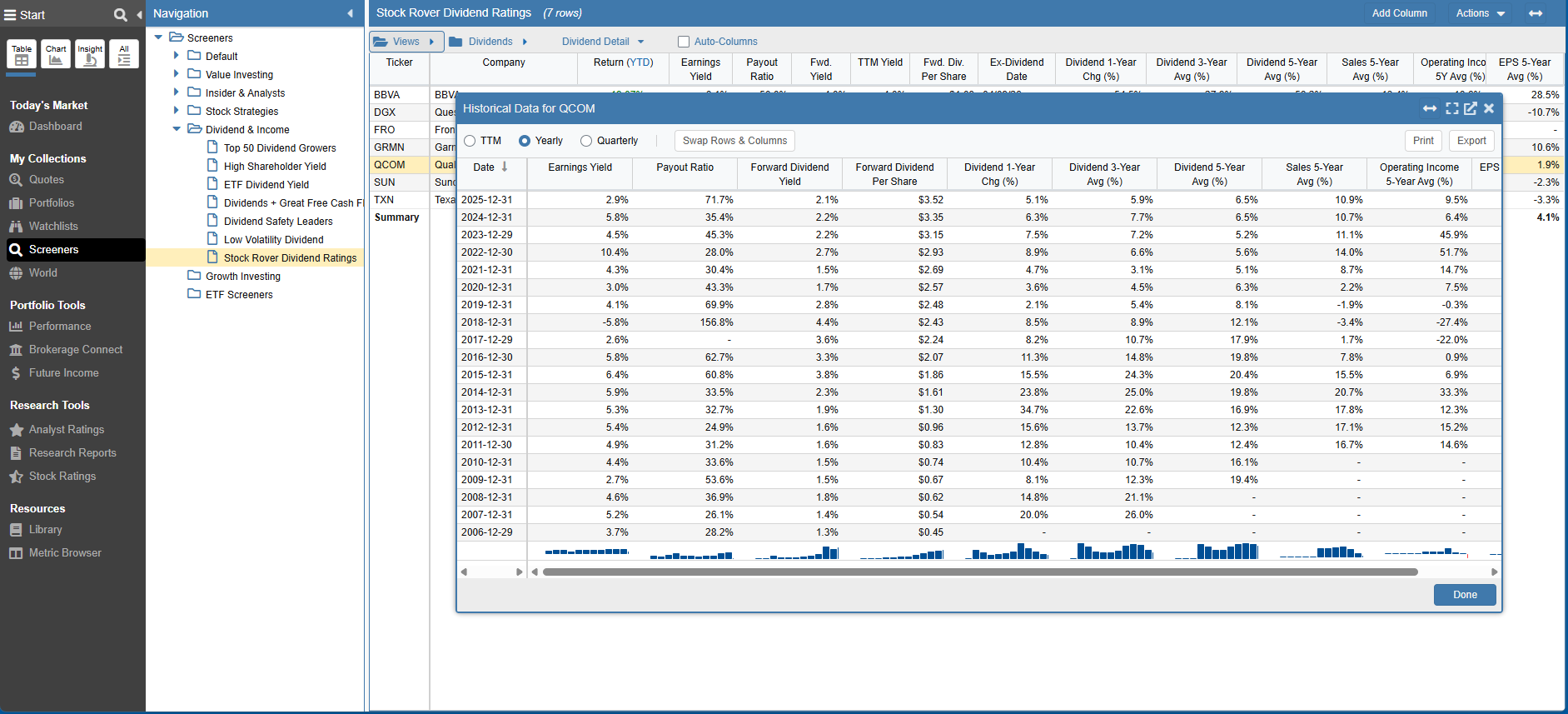Open Dashboard from sidebar
1568x714 pixels.
55,127
